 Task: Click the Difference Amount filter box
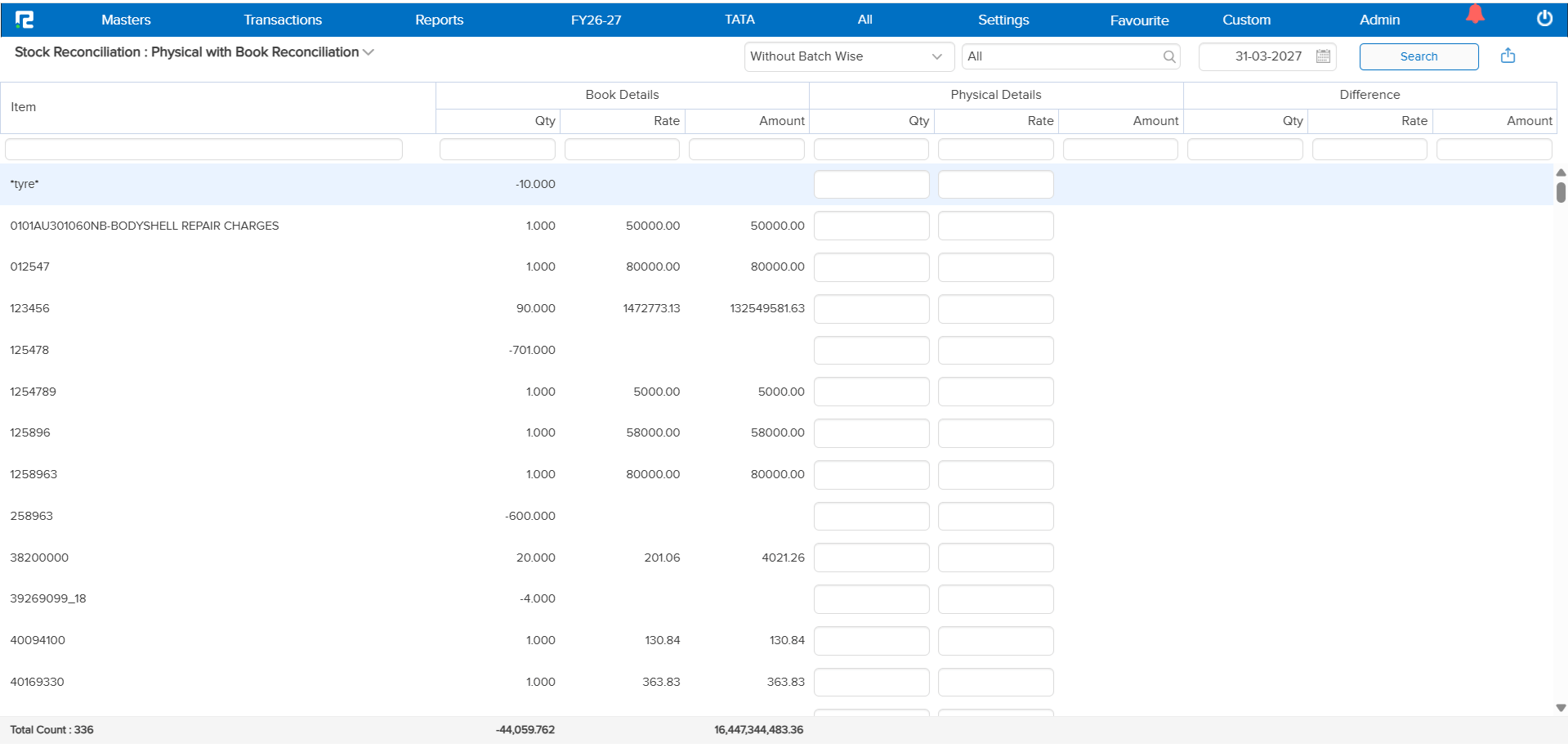coord(1494,149)
